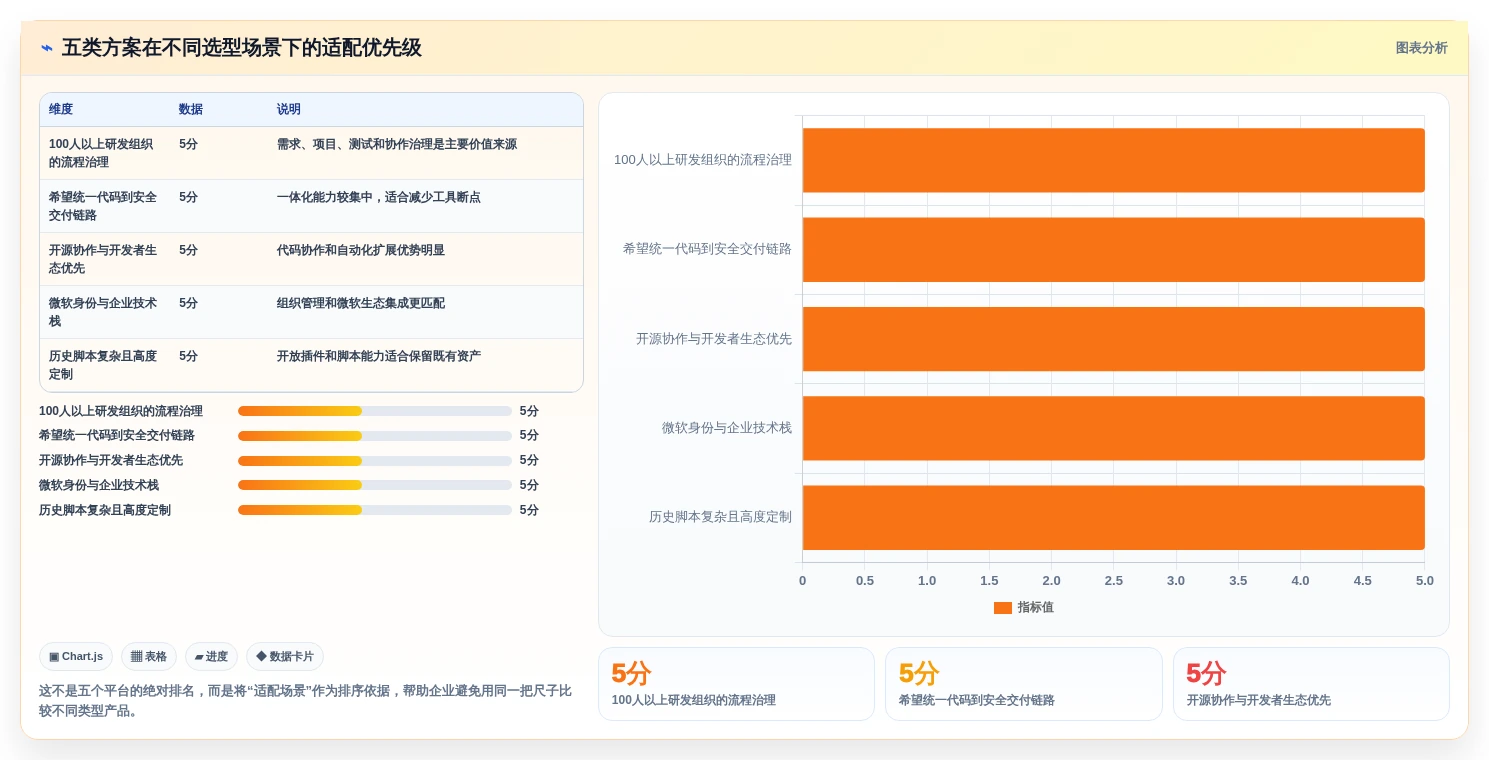Click the 维度 column header
This screenshot has width=1489, height=760.
61,110
